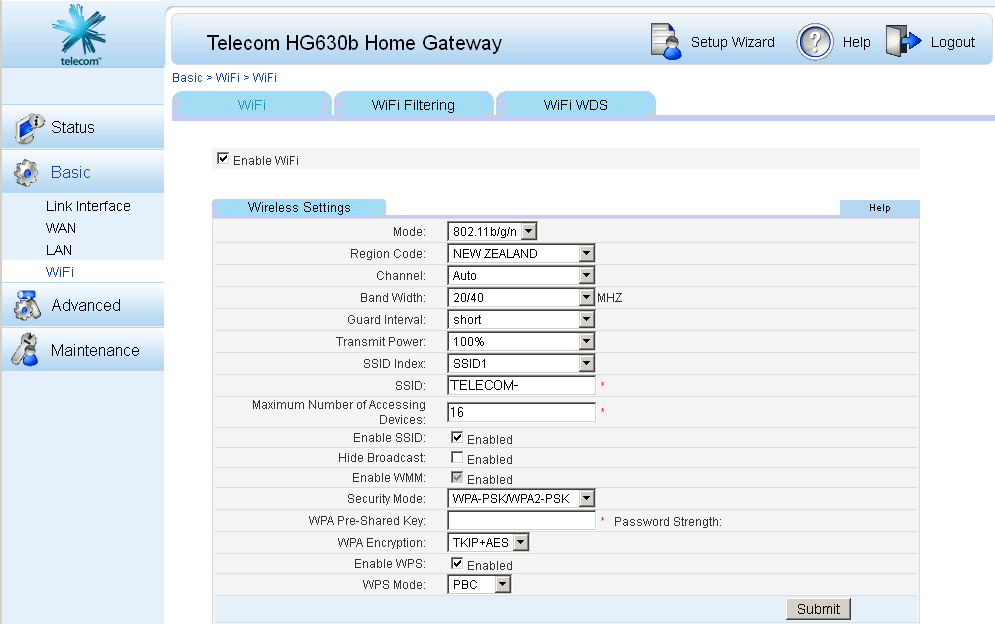995x624 pixels.
Task: Select WiFi in the sidebar submenu
Action: click(60, 272)
